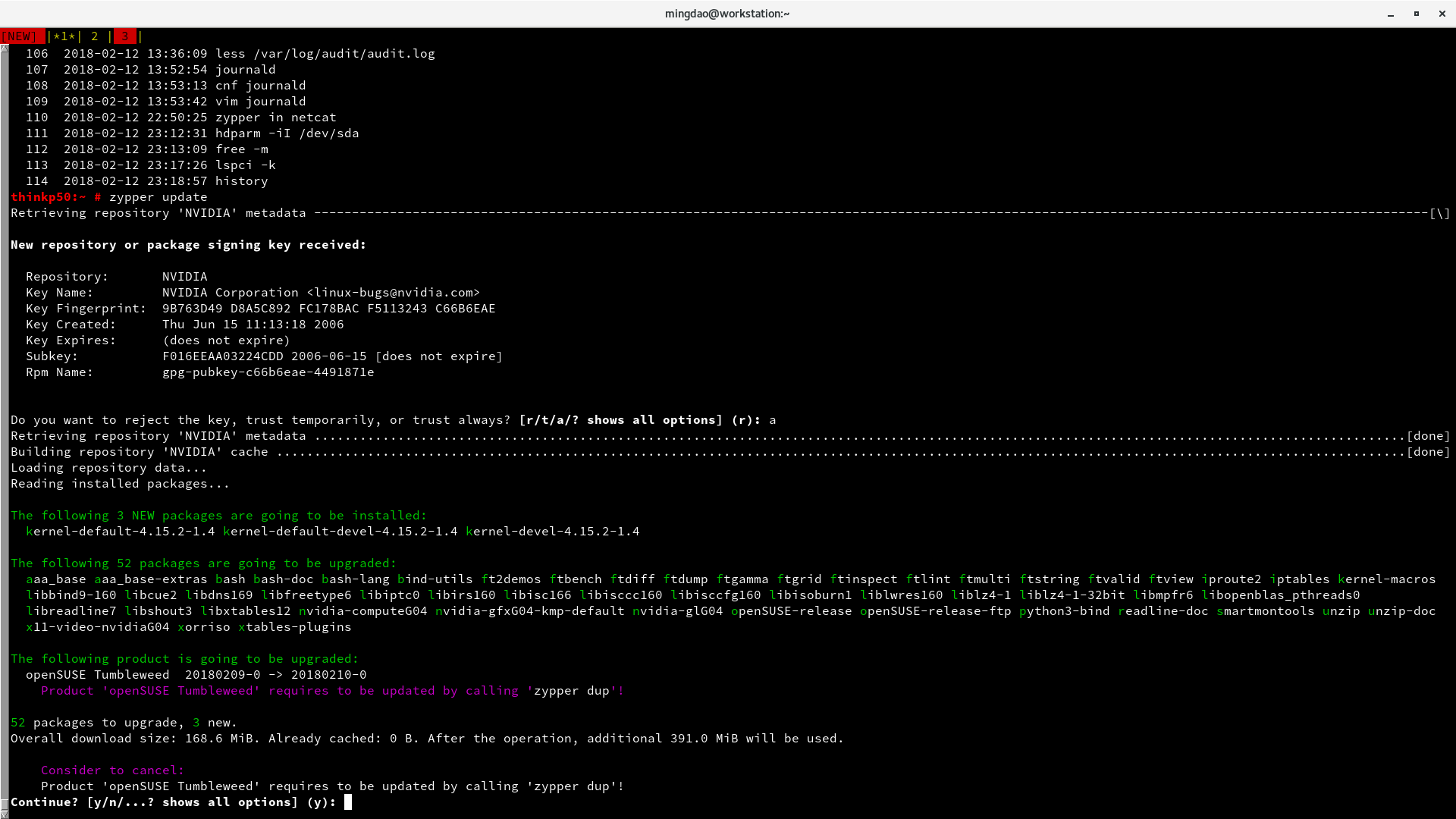This screenshot has height=819, width=1456.
Task: Click package 'kernel-default-4.15.2-1.4'
Action: click(x=121, y=532)
